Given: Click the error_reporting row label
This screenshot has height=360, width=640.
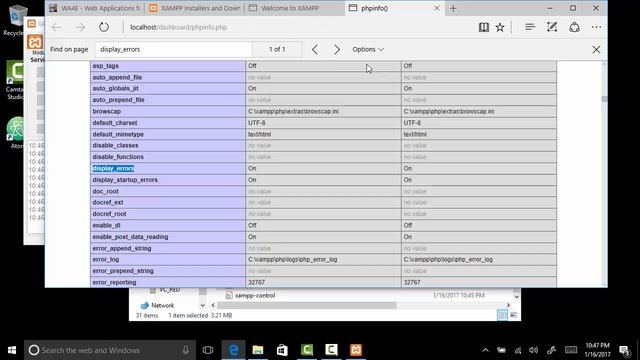Looking at the screenshot, I should (114, 282).
